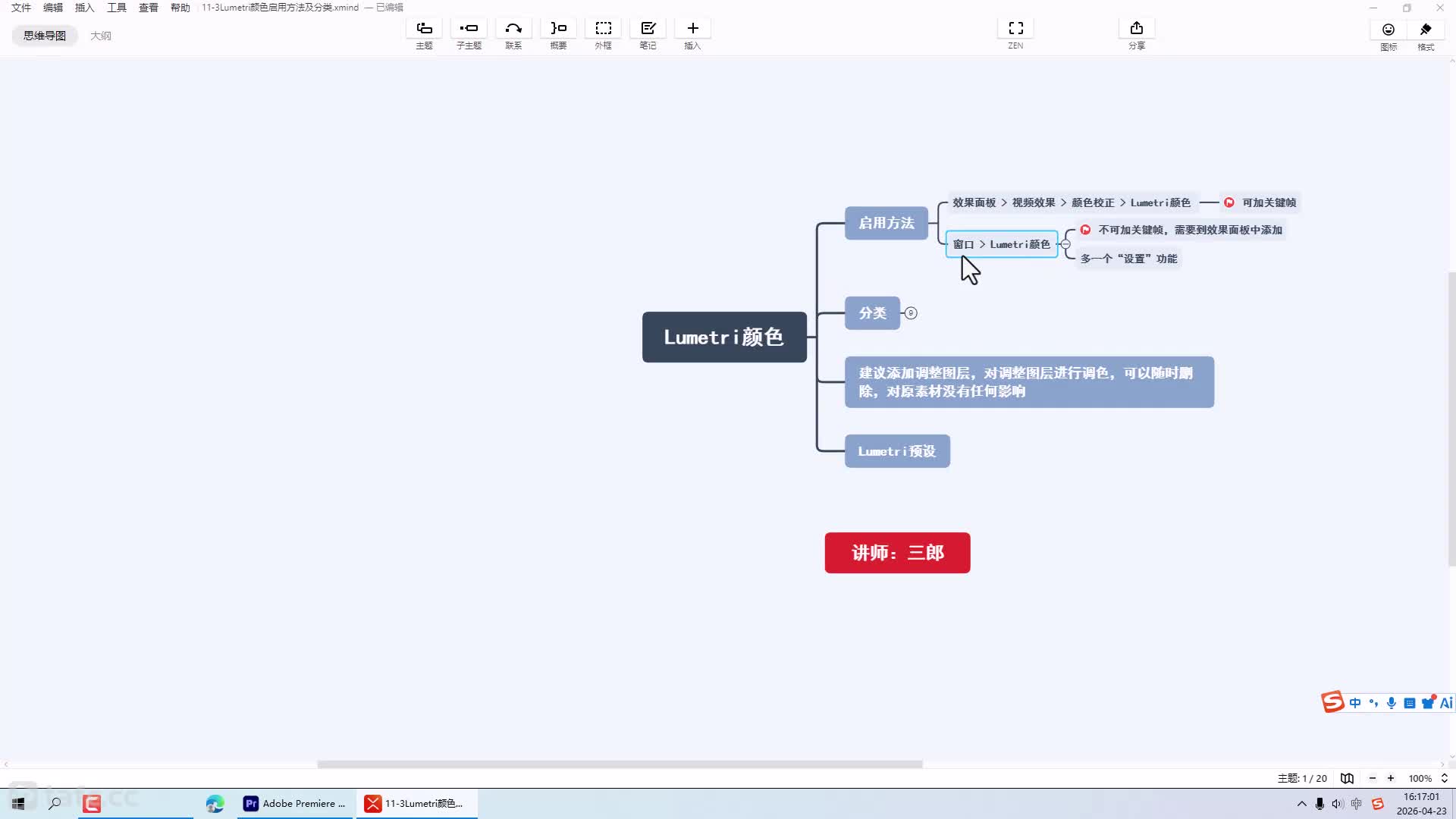Click the 主题: 1 / 20 topic count
The image size is (1456, 819).
pyautogui.click(x=1302, y=778)
